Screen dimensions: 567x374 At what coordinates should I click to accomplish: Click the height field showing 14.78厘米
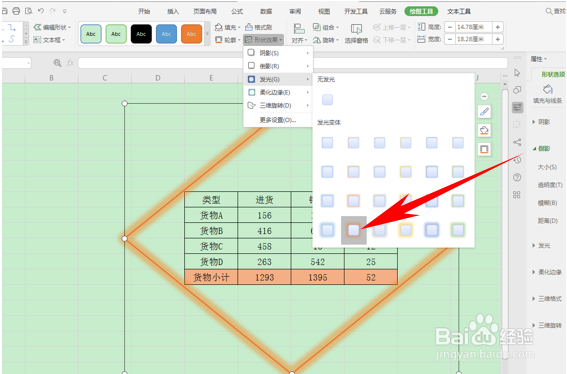point(473,27)
